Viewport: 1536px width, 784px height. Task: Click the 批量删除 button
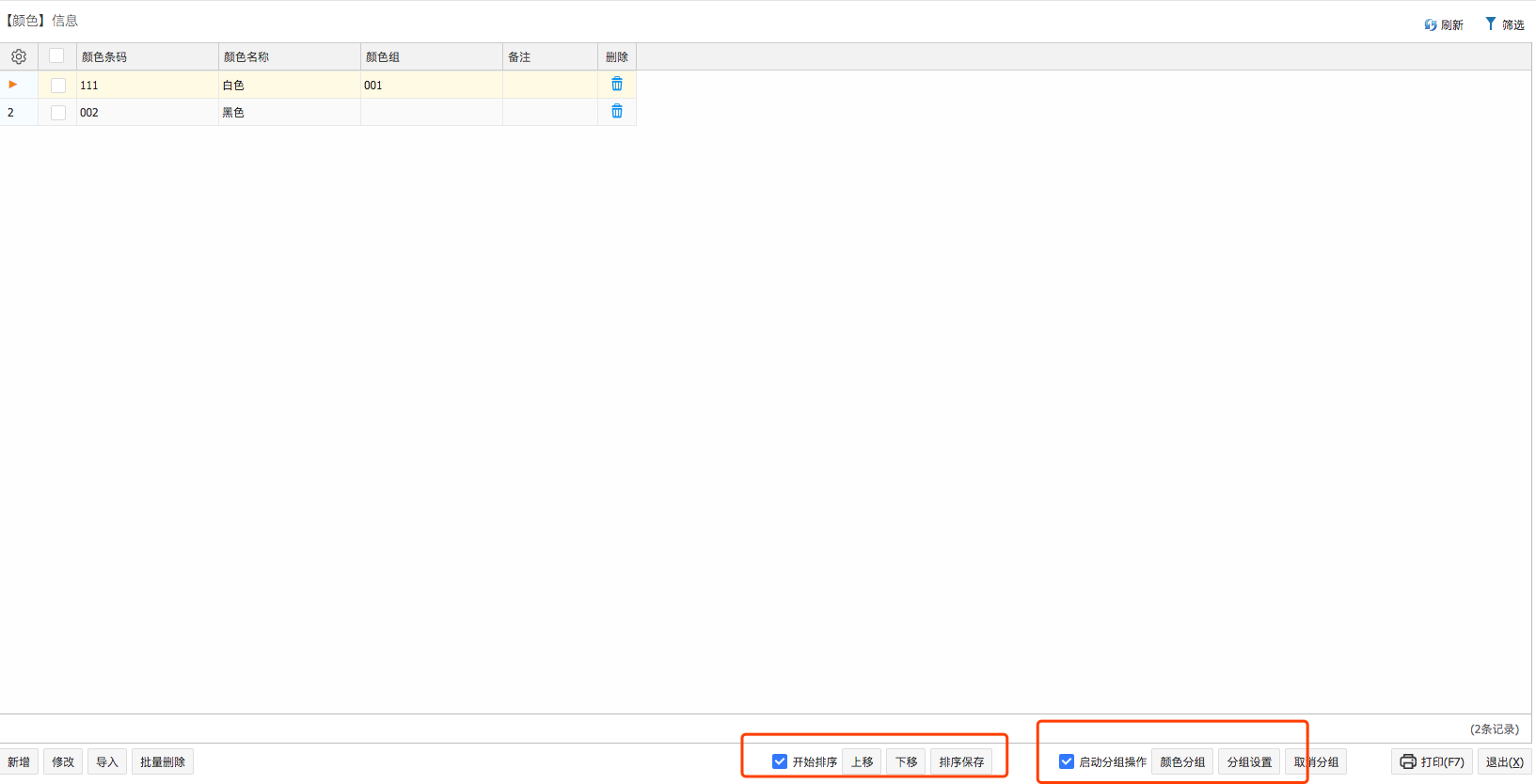pyautogui.click(x=163, y=761)
